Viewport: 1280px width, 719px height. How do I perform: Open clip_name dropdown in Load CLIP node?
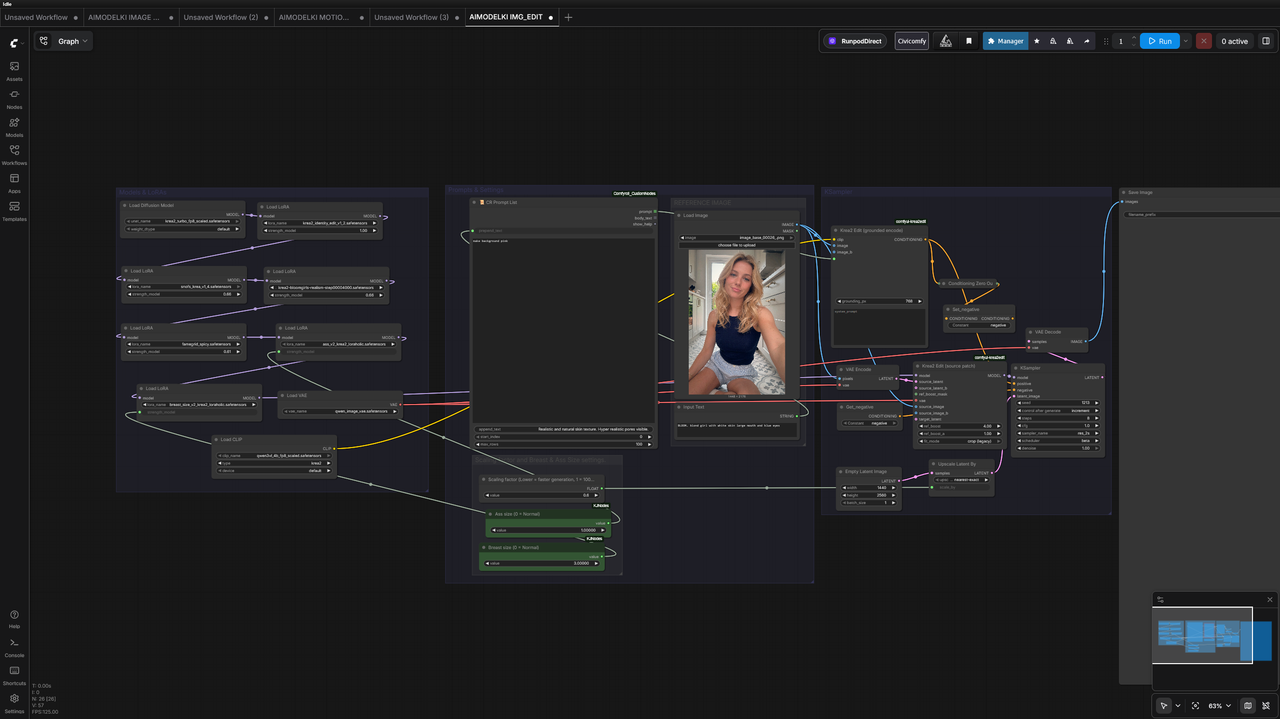click(x=274, y=454)
